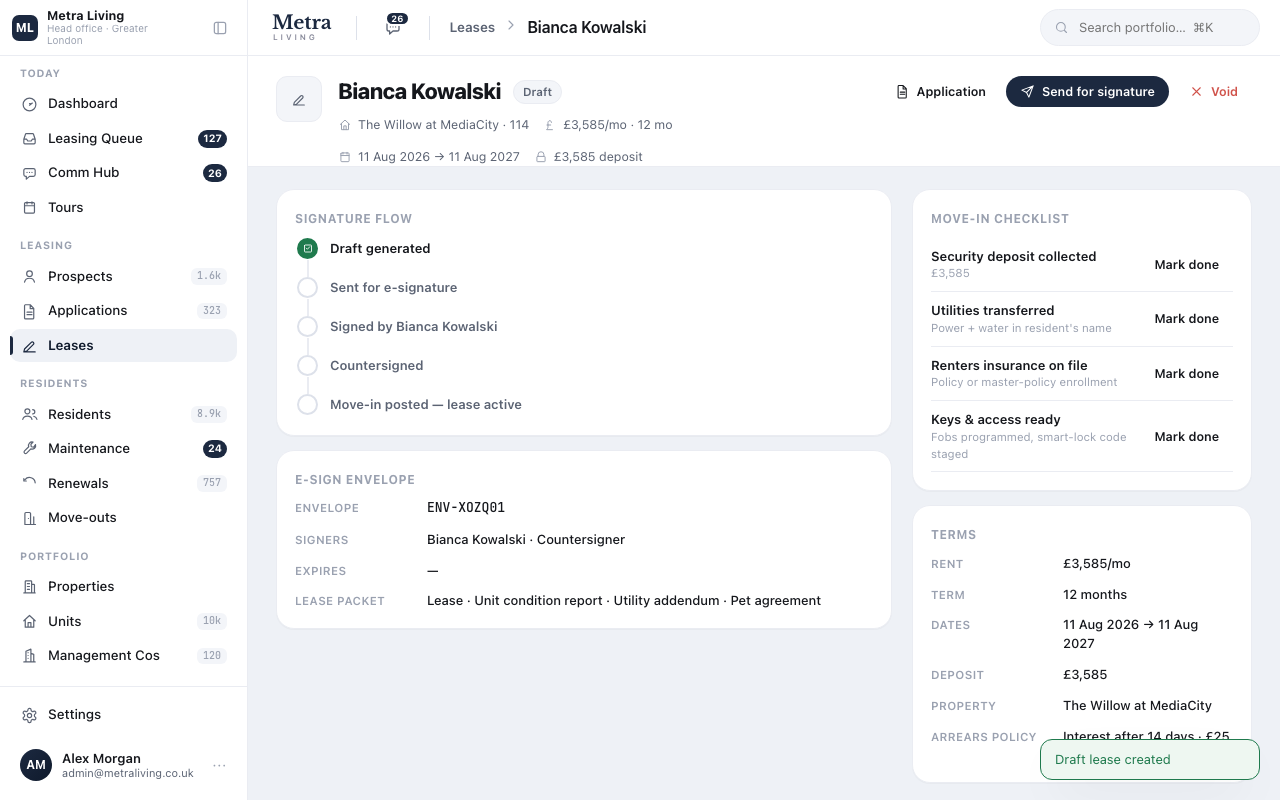Open Management Cos in sidebar
This screenshot has height=800, width=1280.
click(123, 656)
